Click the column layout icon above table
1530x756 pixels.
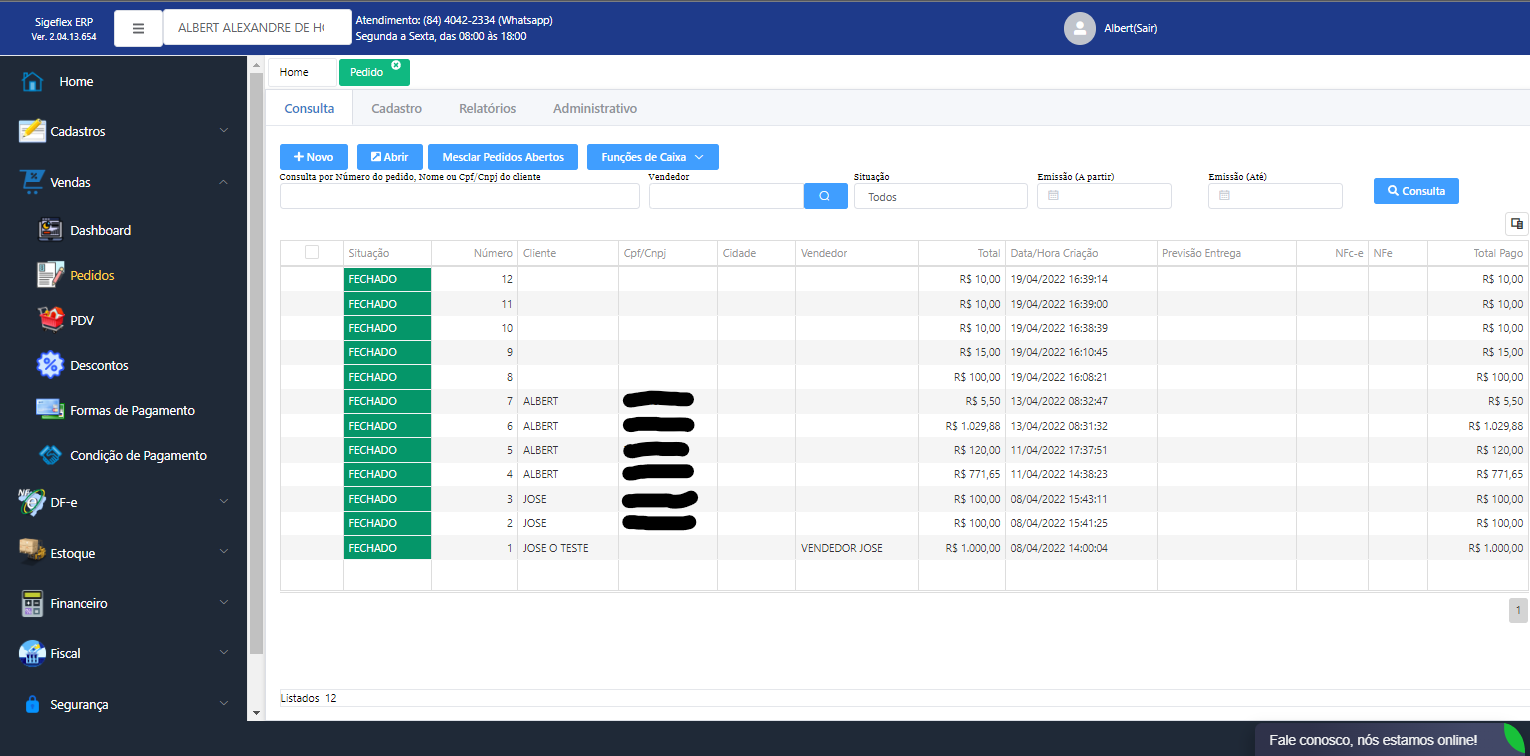tap(1516, 223)
